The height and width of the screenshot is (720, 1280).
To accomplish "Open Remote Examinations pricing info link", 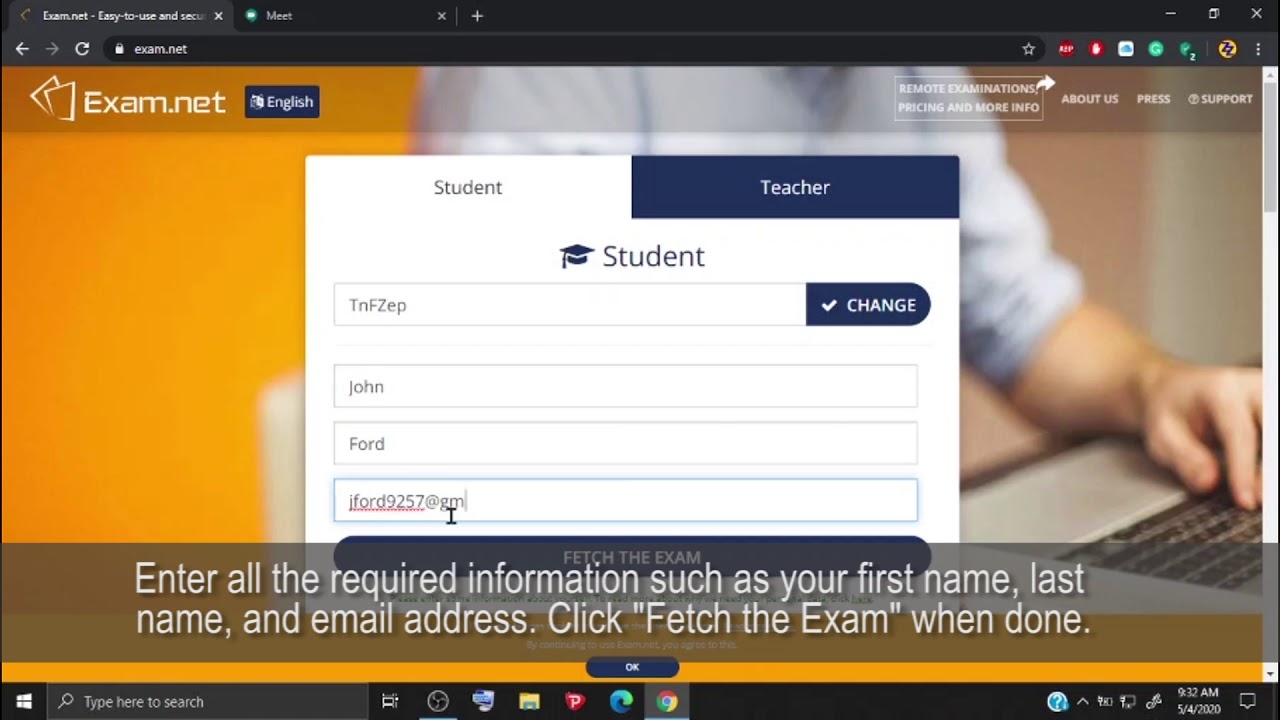I will pos(969,98).
